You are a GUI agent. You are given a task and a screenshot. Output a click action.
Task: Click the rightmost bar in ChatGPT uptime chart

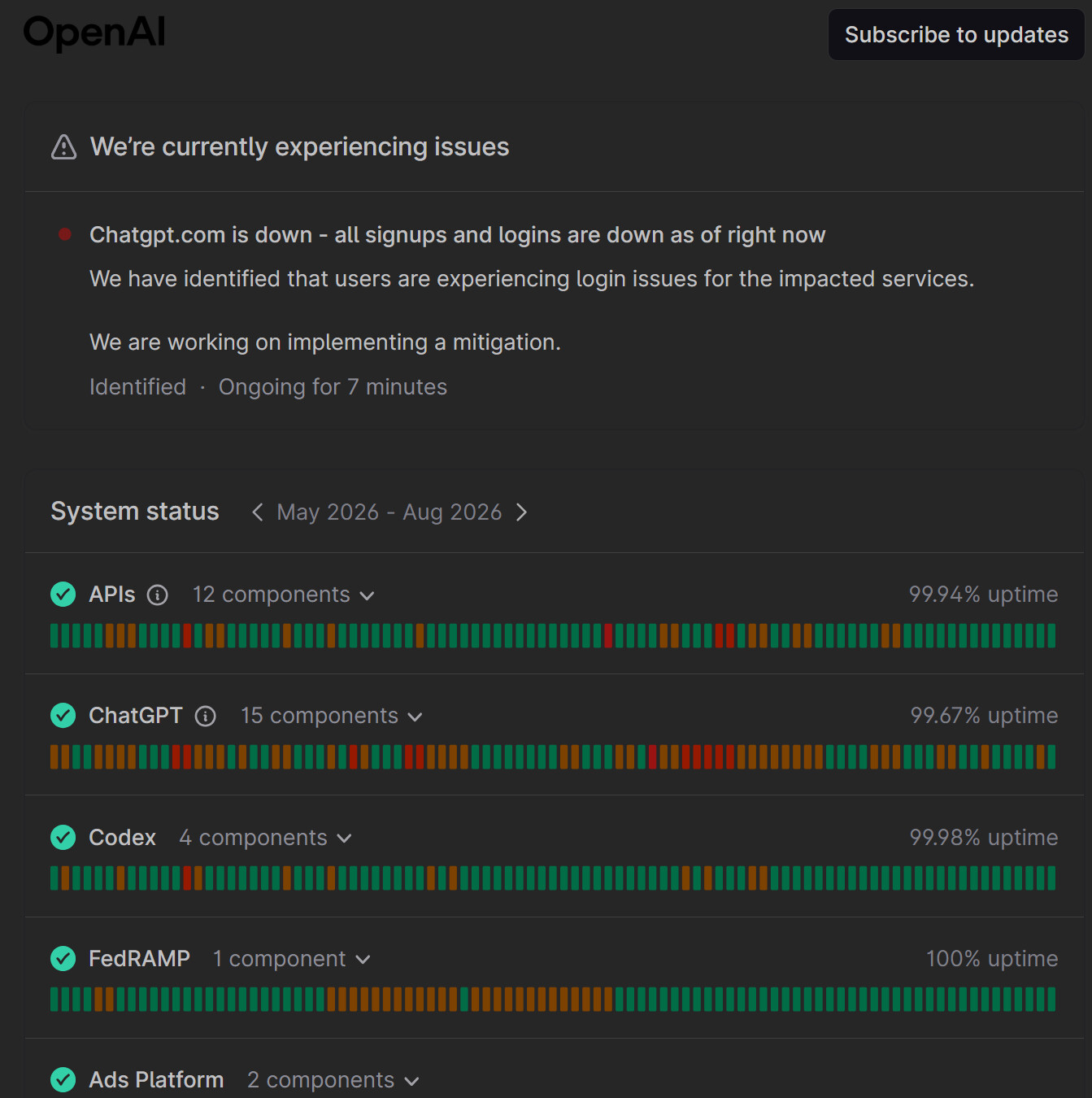[x=1051, y=757]
